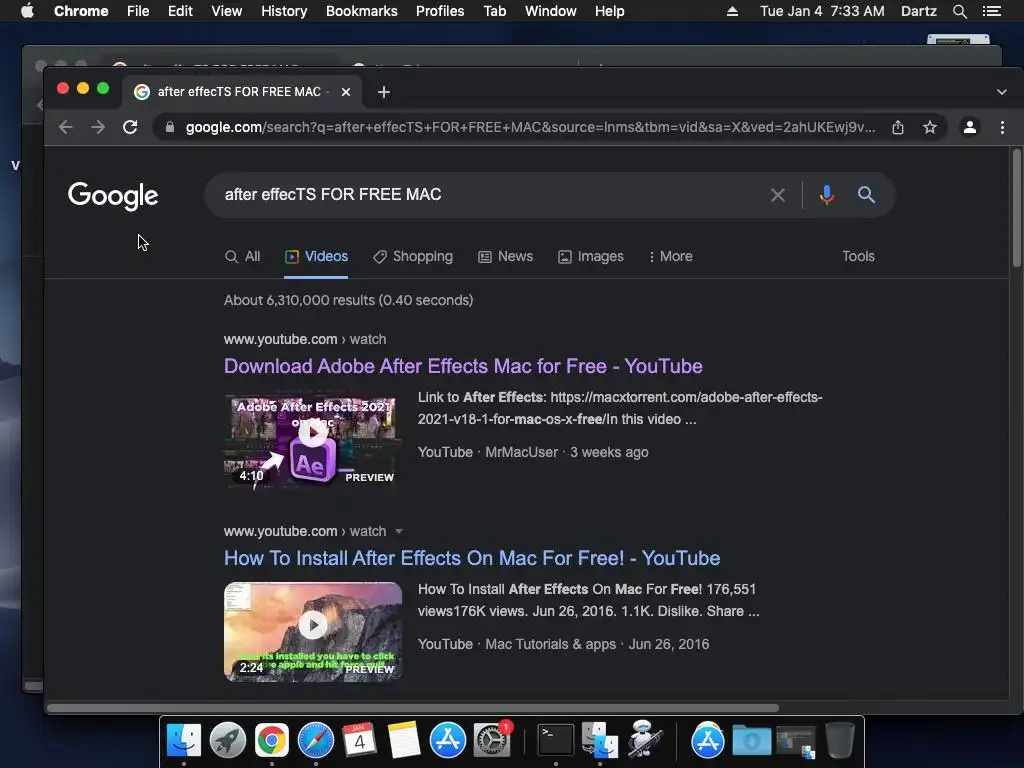Open Migration Assistant from the dock
Screen dimensions: 1024x768
600,740
